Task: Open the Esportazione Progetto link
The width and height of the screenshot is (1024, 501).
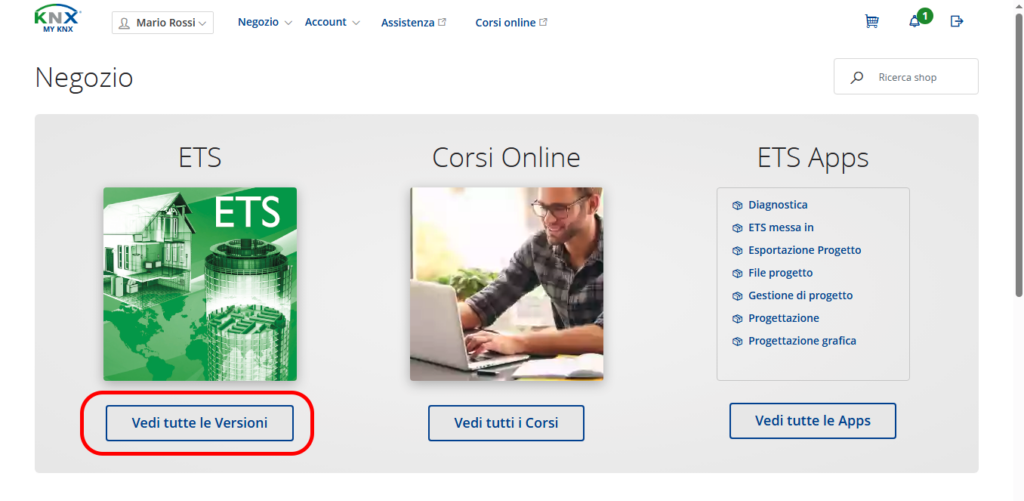Action: click(805, 250)
